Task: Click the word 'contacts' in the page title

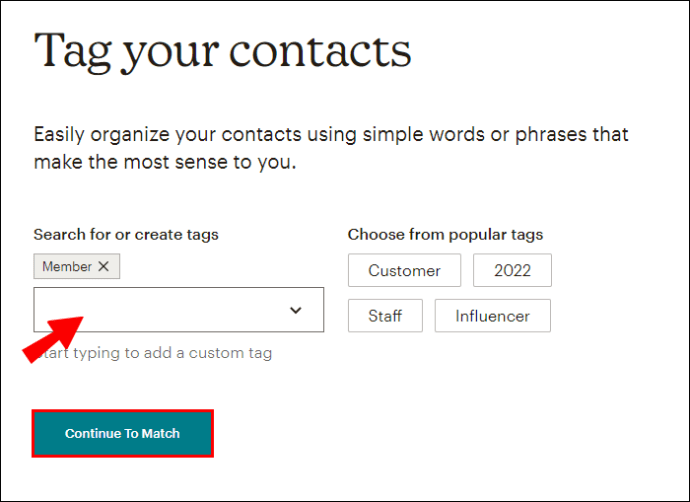Action: pos(320,51)
